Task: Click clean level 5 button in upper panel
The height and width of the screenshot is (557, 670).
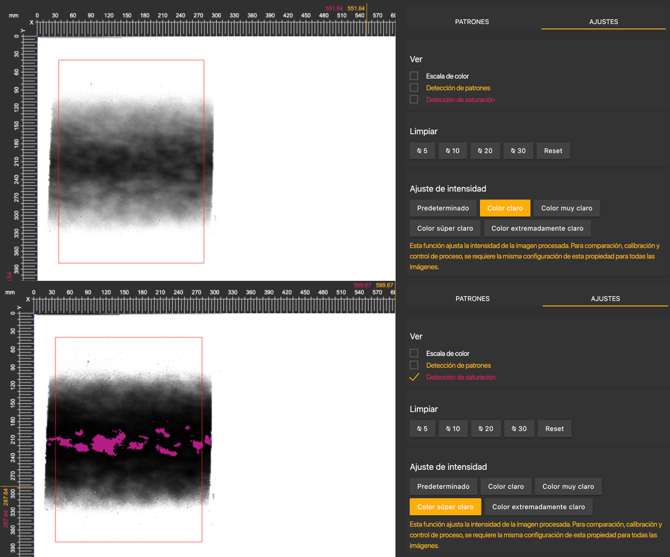Action: (422, 151)
